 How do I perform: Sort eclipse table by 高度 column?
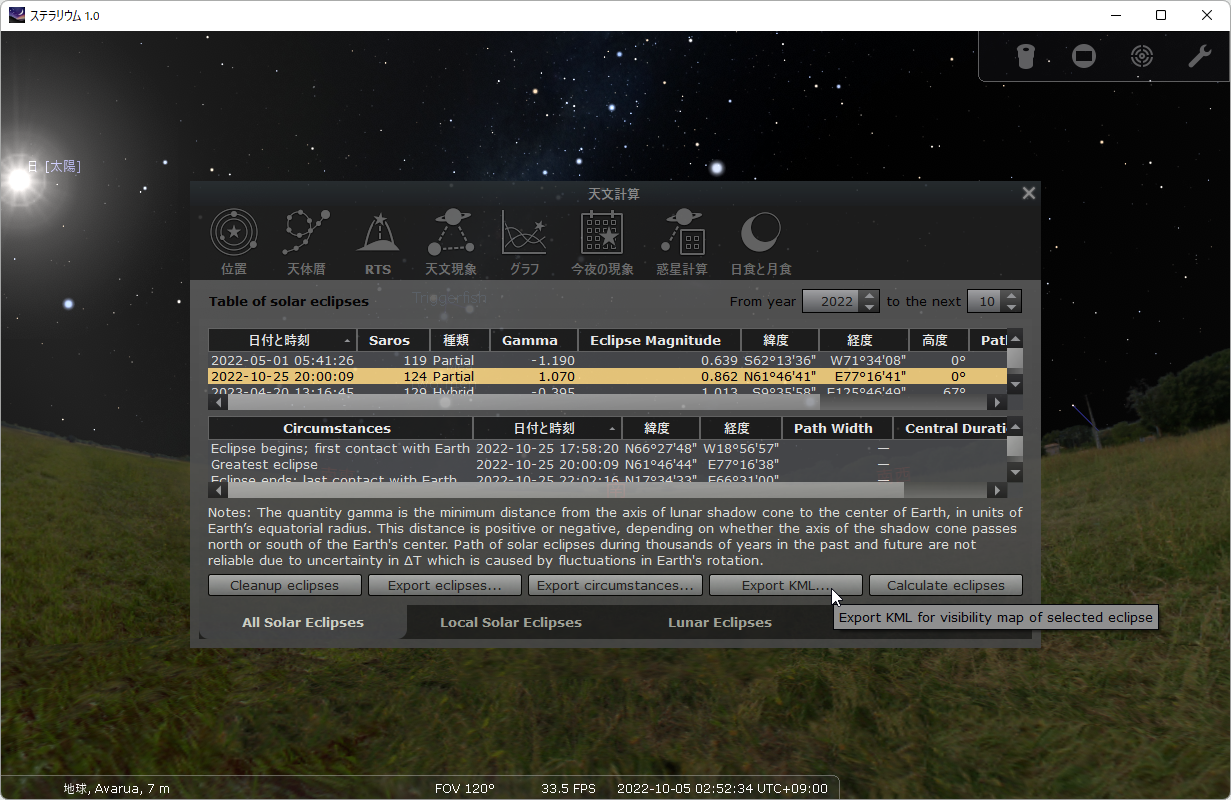pos(938,340)
